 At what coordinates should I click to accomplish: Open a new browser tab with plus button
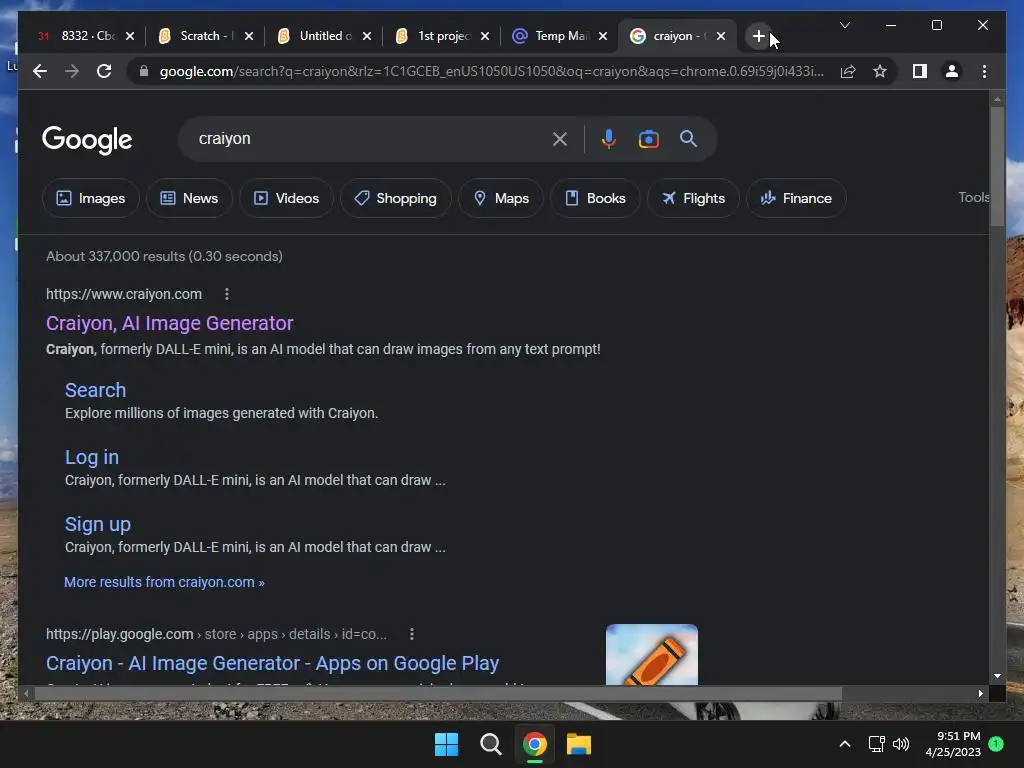(x=758, y=36)
